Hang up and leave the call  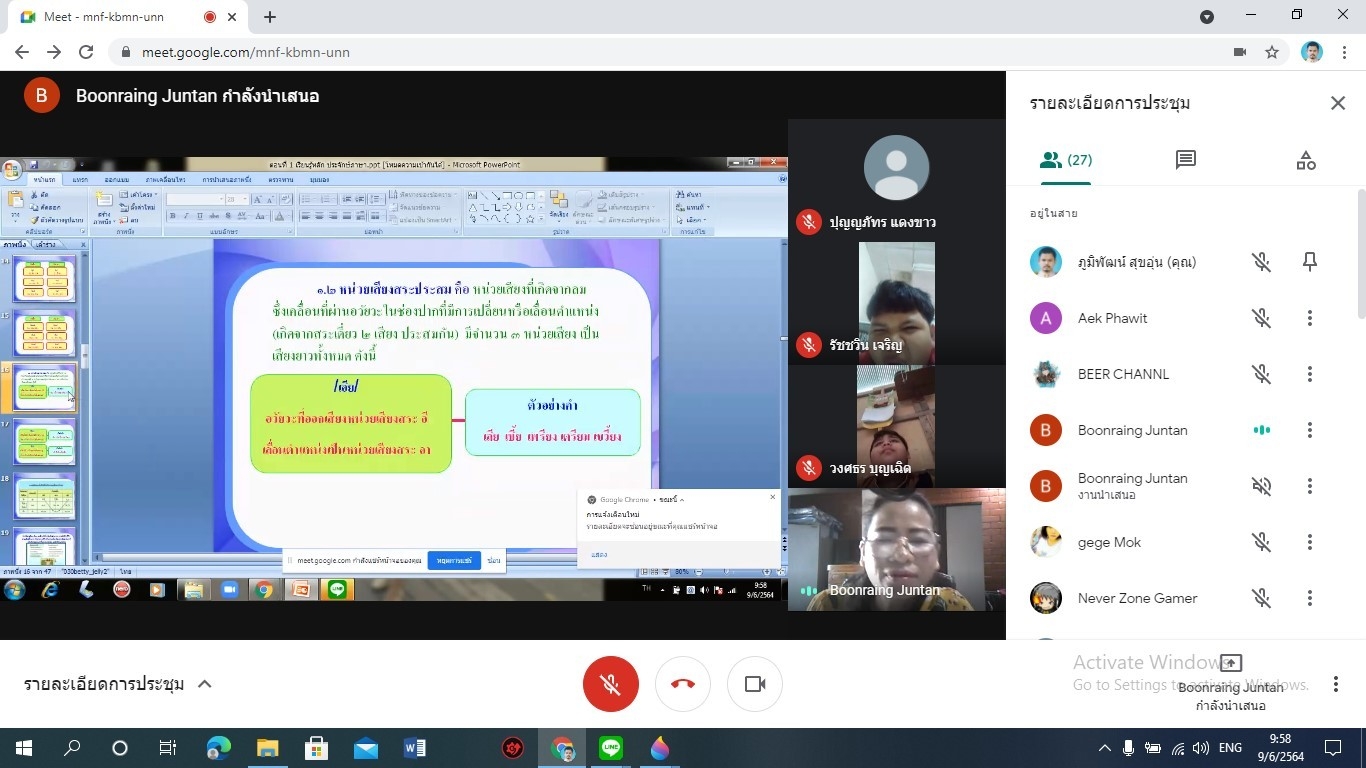[x=683, y=684]
